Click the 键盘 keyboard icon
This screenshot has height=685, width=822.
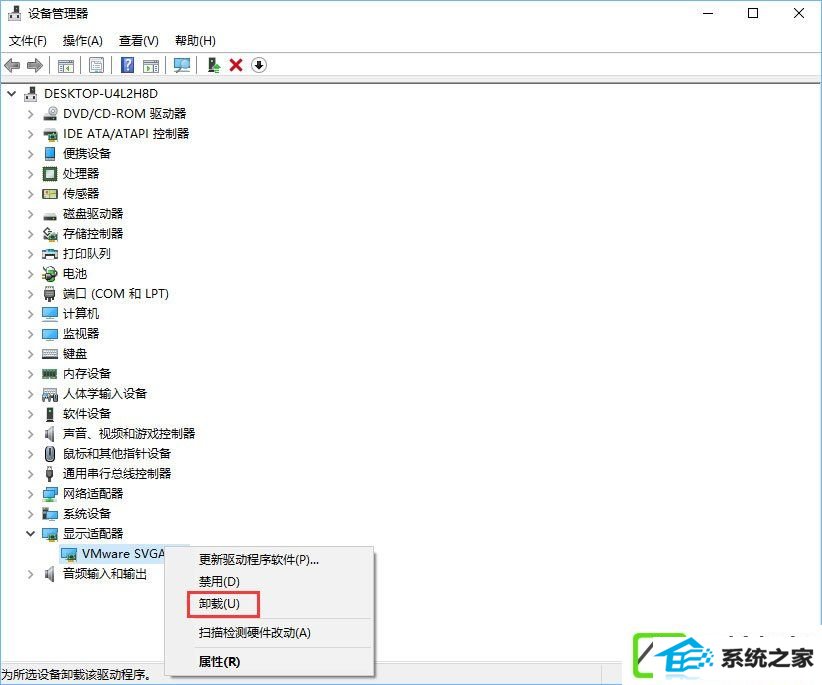(50, 354)
